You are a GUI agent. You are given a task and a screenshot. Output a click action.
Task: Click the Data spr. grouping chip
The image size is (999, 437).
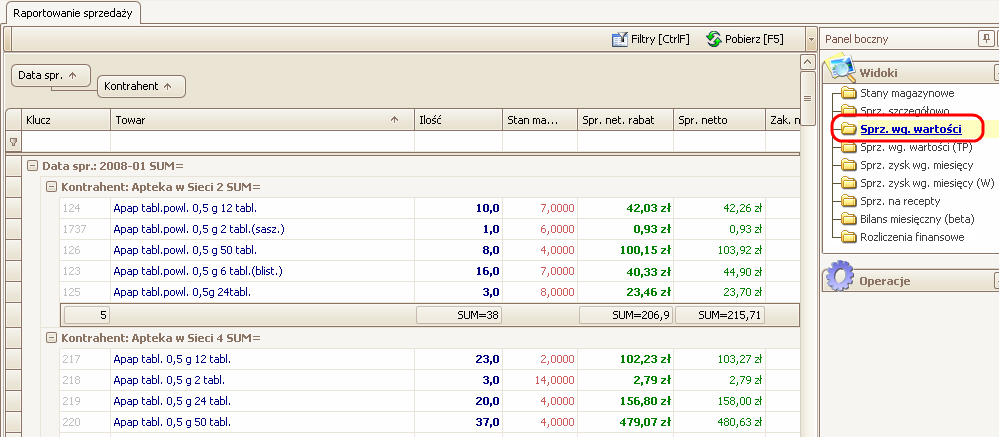pyautogui.click(x=51, y=75)
